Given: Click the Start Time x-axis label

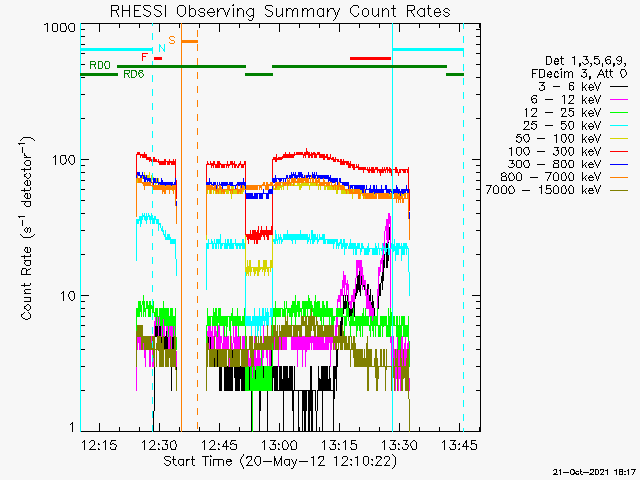Looking at the screenshot, I should [280, 462].
